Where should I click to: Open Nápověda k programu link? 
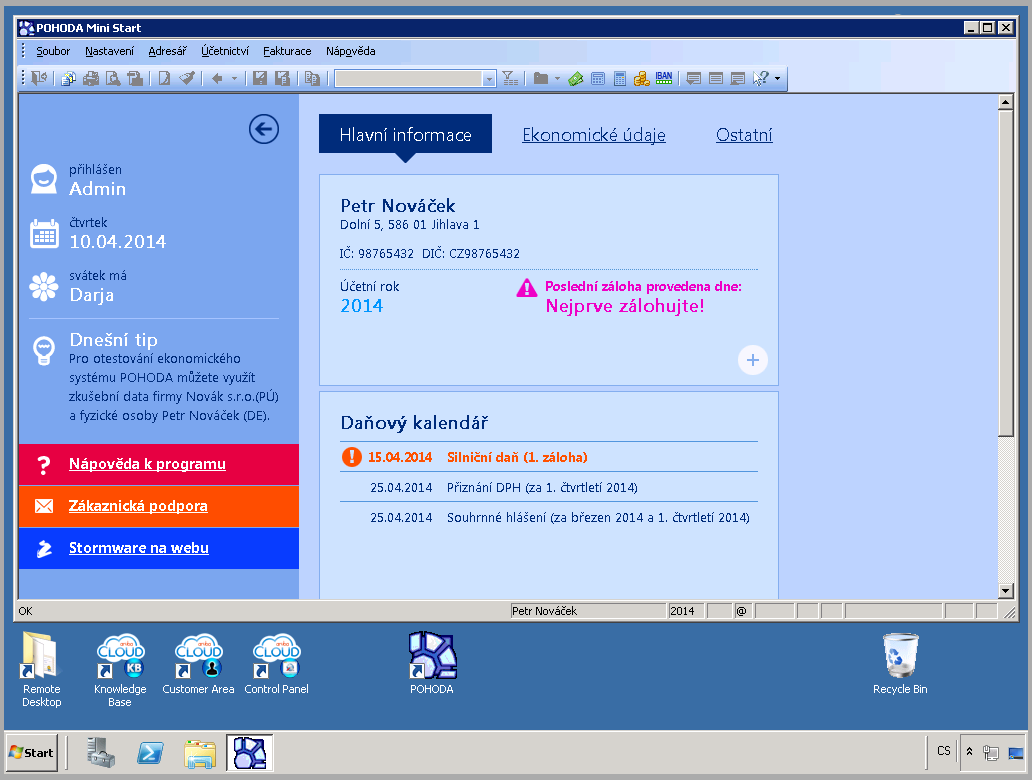(147, 464)
